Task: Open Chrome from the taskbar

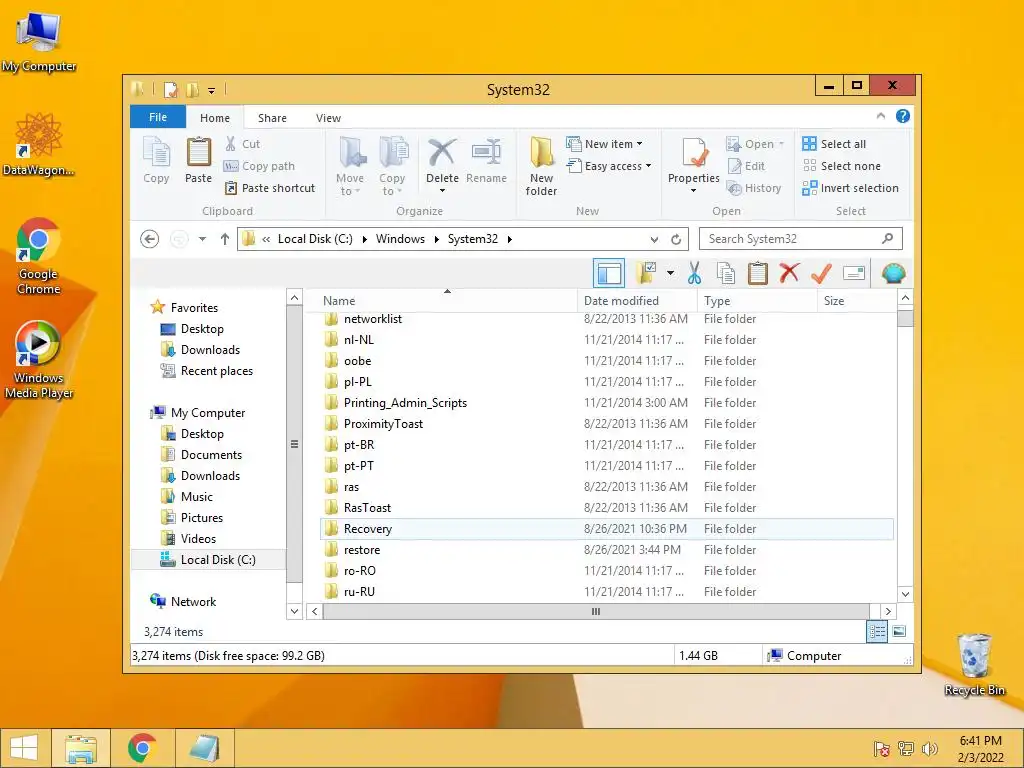Action: (142, 748)
